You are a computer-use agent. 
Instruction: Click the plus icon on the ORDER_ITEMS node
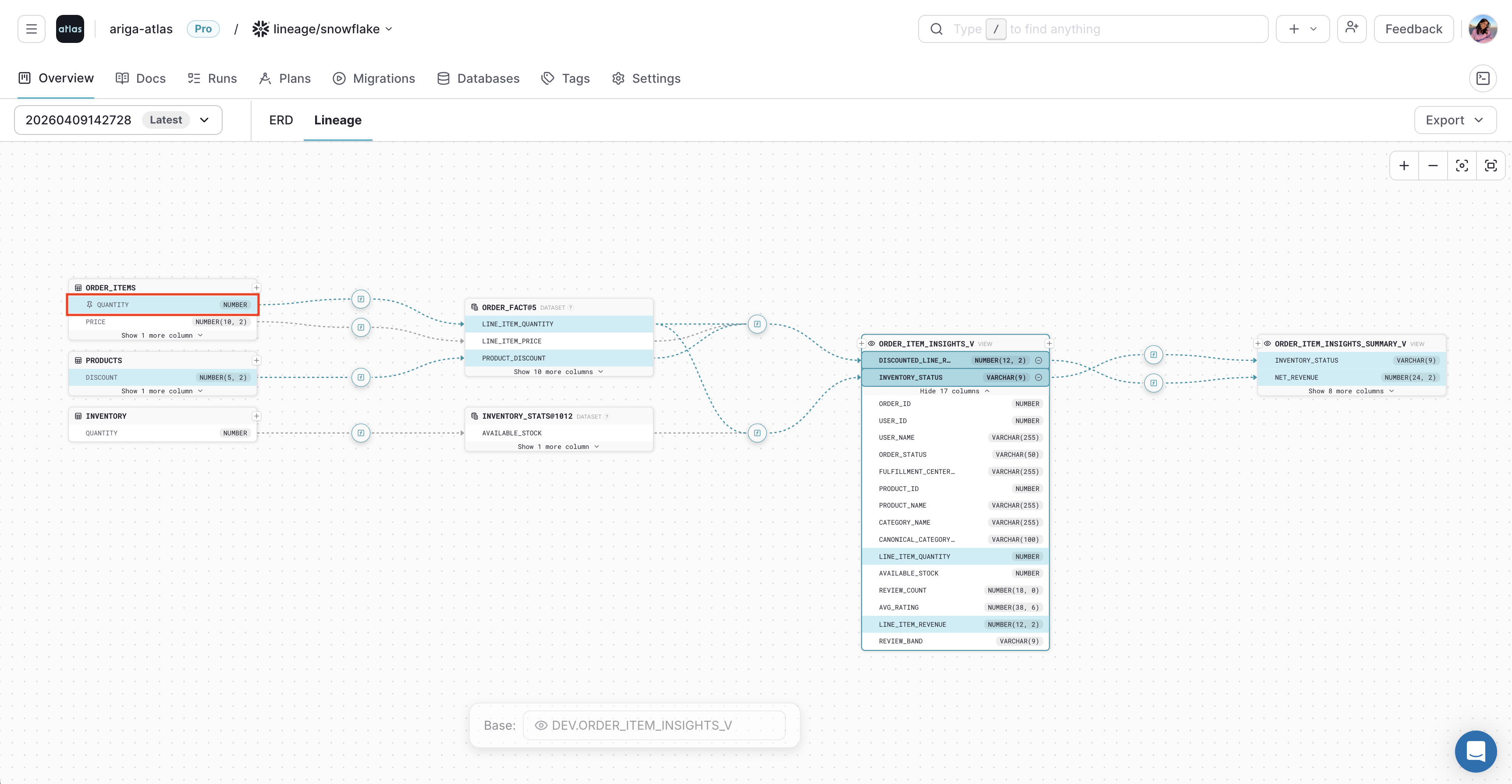coord(256,287)
